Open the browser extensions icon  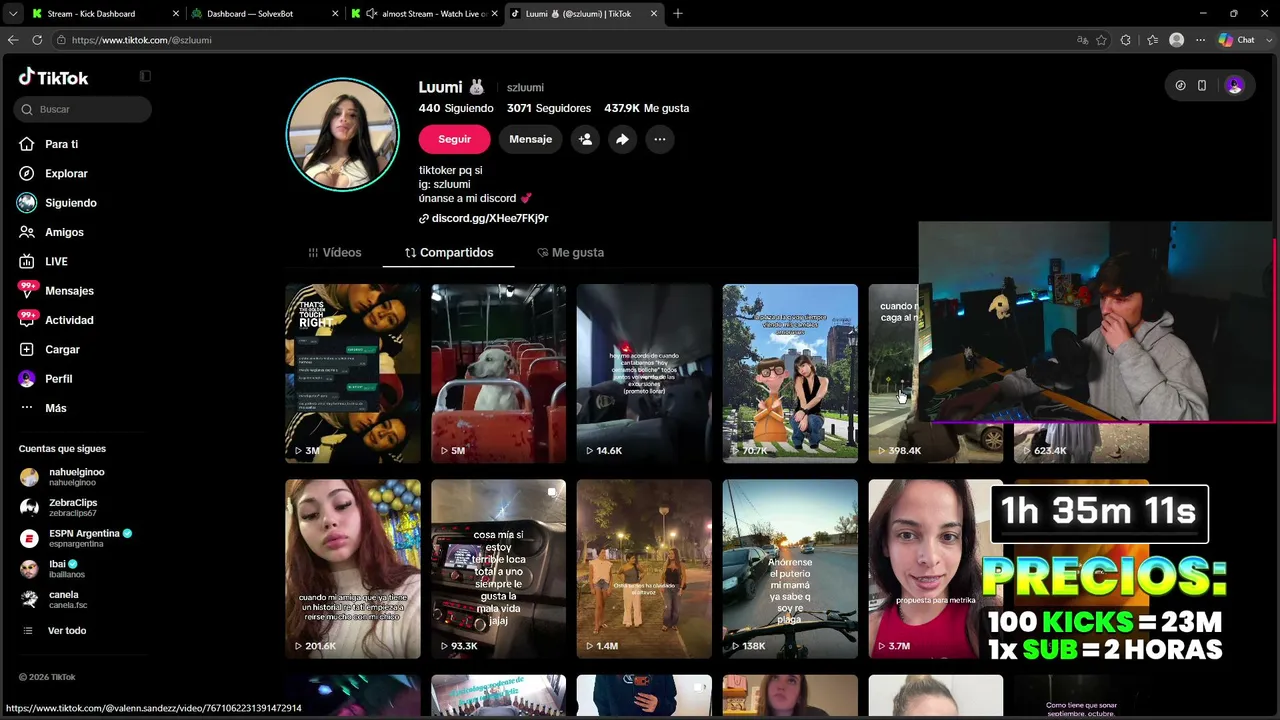click(x=1126, y=40)
